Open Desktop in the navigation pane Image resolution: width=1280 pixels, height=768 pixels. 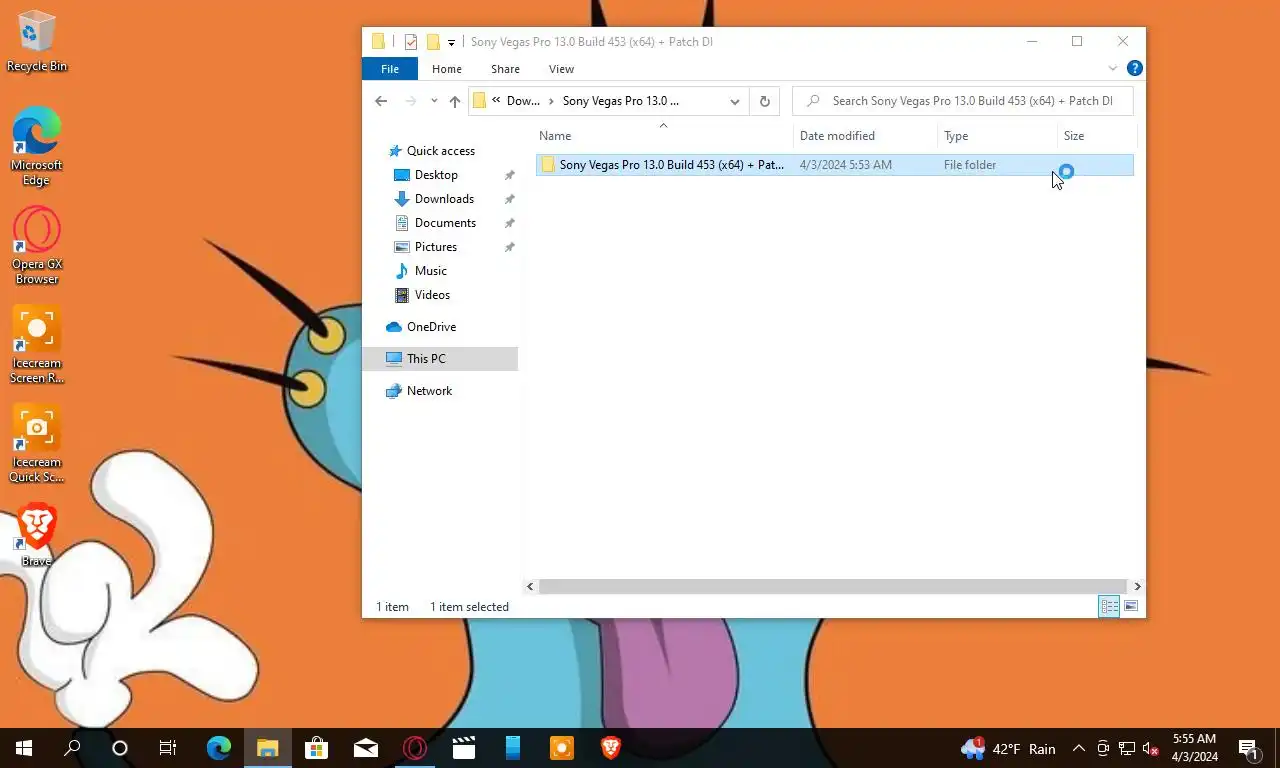436,175
